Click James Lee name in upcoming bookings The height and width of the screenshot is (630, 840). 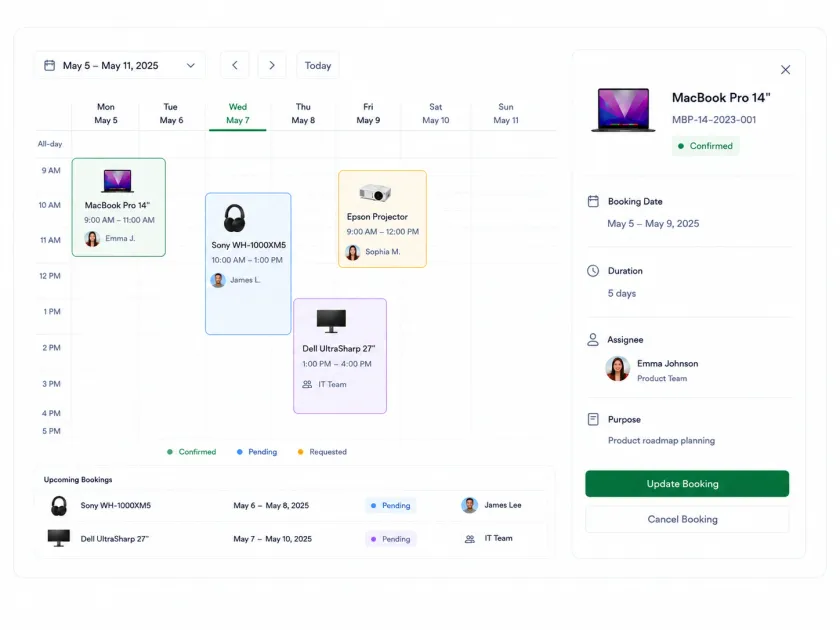click(502, 505)
